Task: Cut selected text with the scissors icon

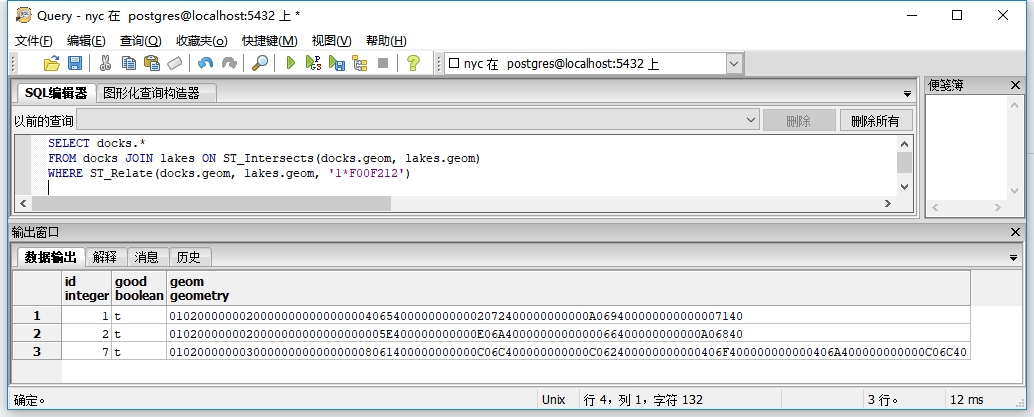Action: point(105,63)
